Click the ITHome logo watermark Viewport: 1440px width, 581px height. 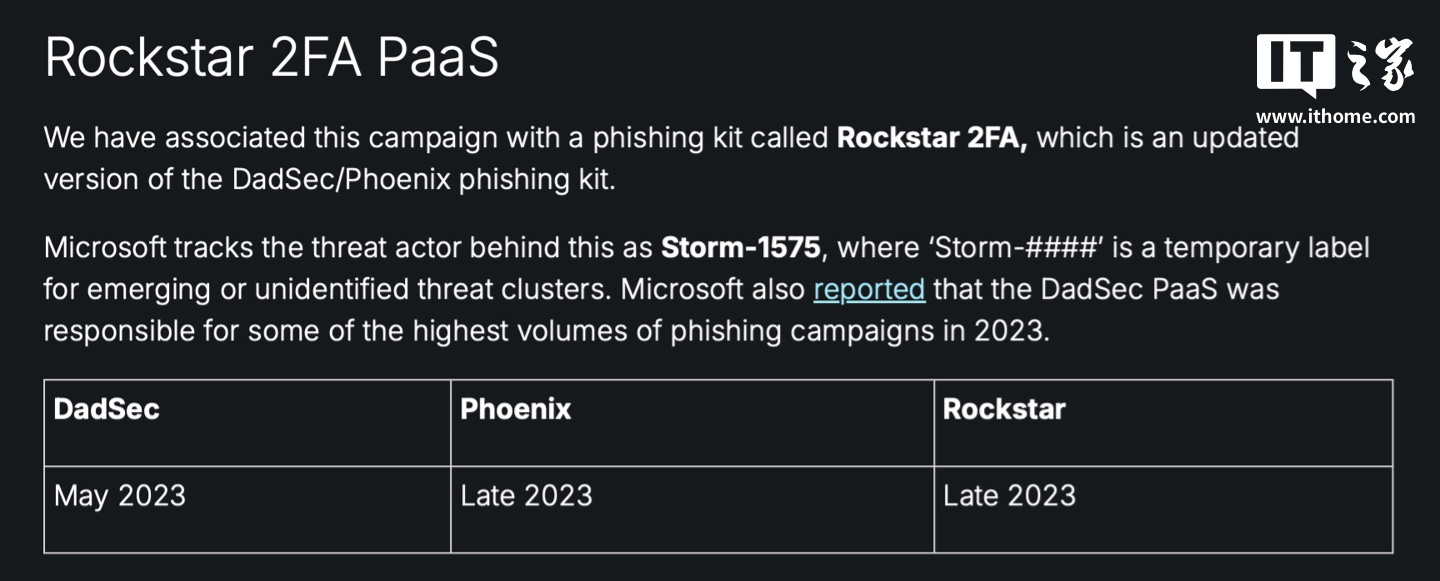pyautogui.click(x=1335, y=65)
